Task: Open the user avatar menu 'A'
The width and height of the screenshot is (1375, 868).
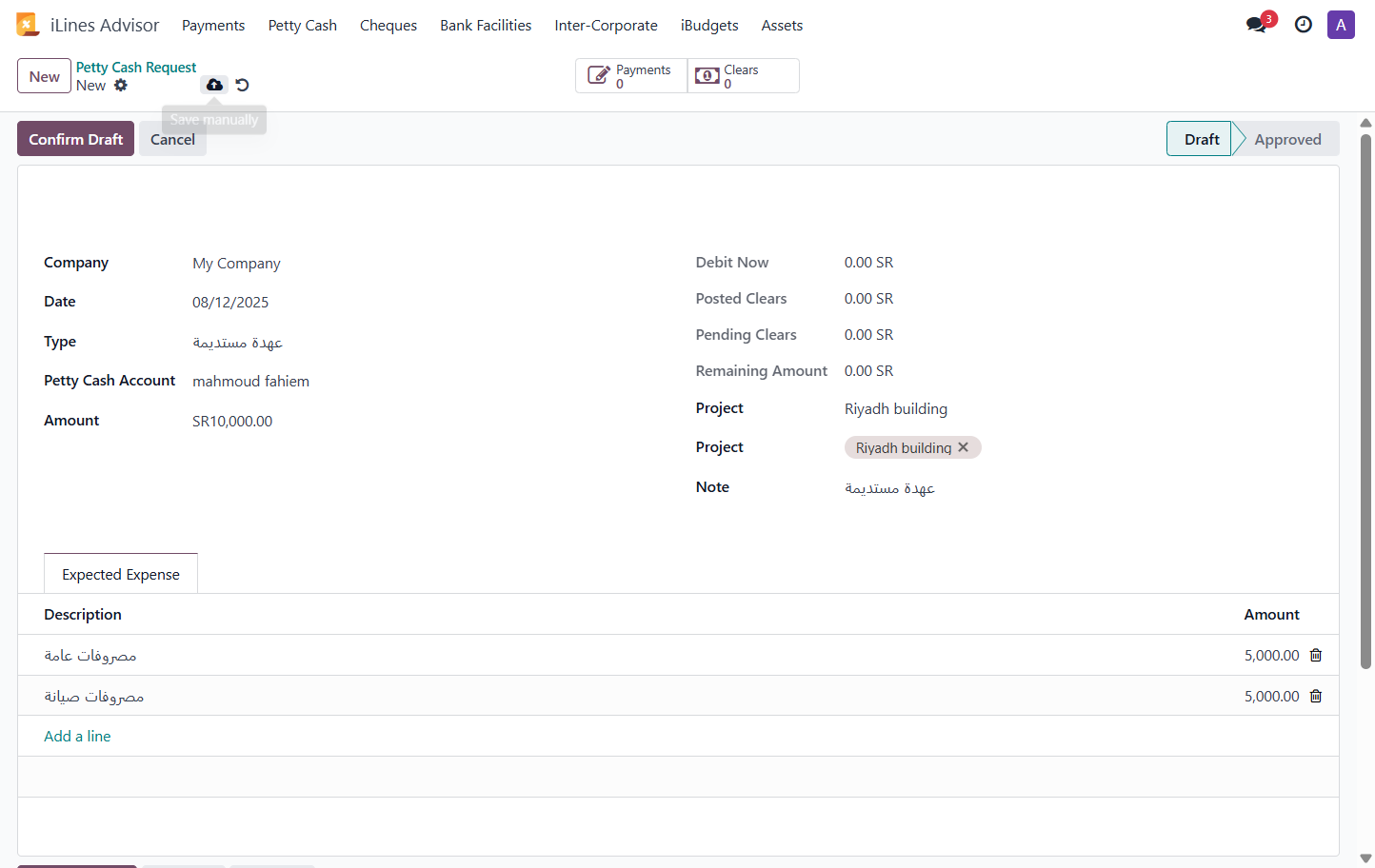Action: pyautogui.click(x=1341, y=25)
